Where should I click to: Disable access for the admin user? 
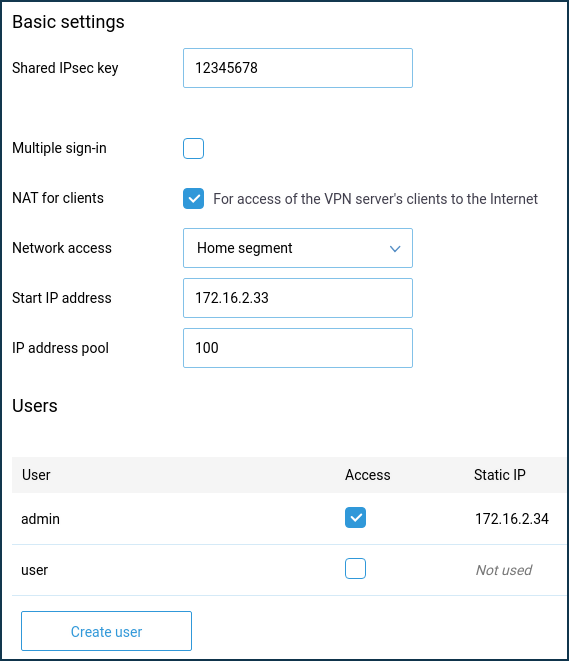(x=355, y=518)
